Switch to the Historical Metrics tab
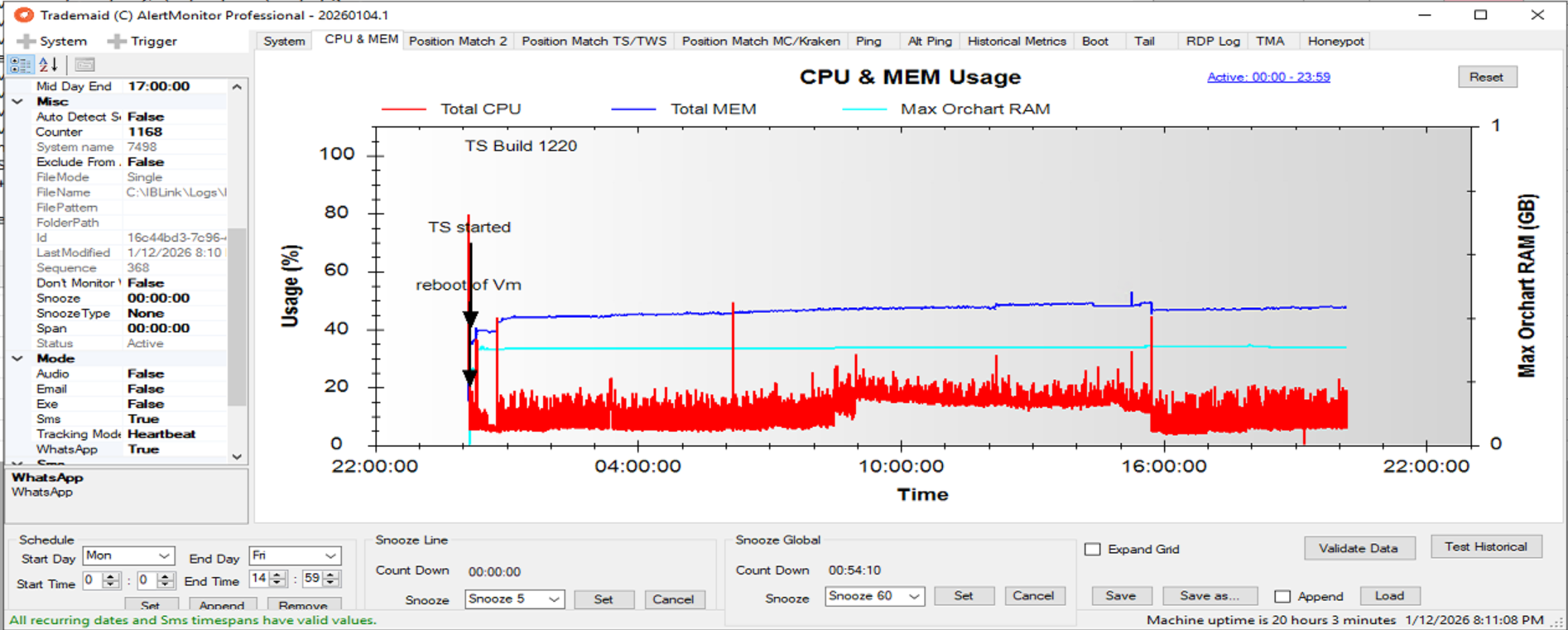This screenshot has height=630, width=1568. coord(1016,41)
